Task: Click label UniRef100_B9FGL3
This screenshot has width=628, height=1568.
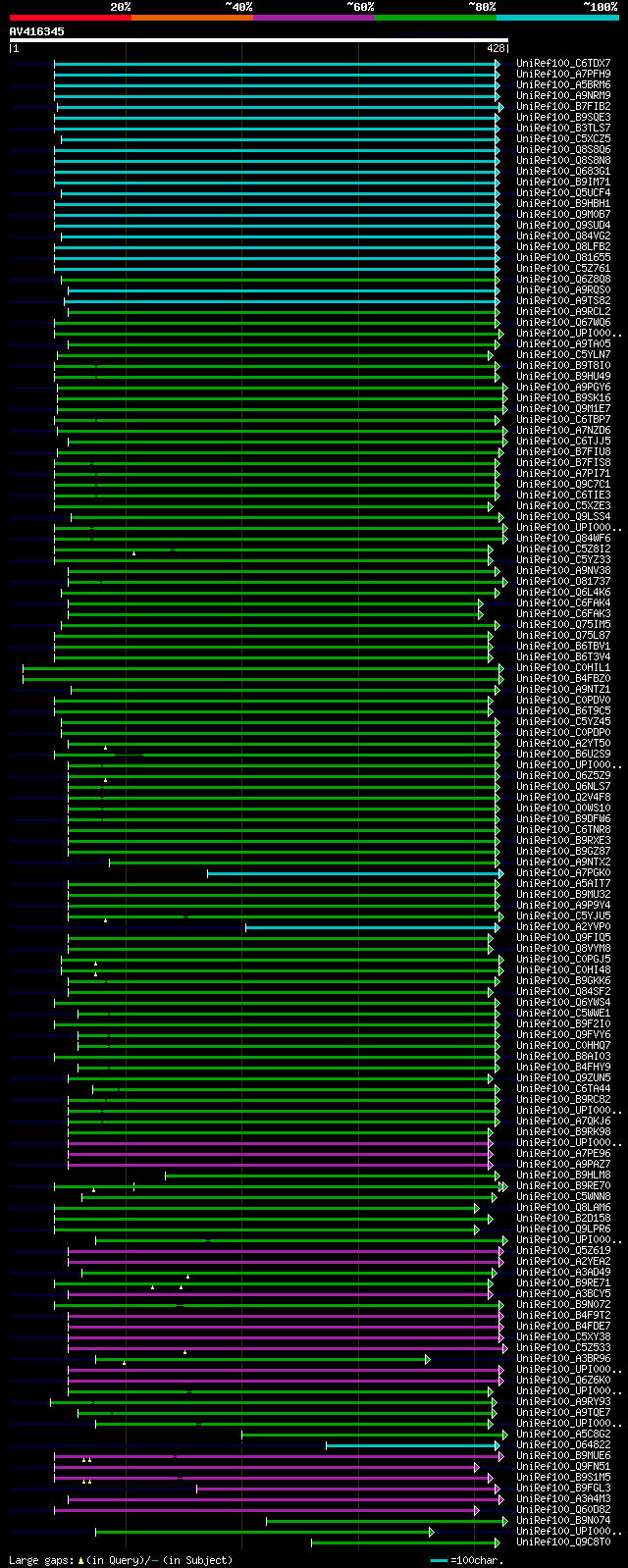Action: click(x=563, y=1489)
